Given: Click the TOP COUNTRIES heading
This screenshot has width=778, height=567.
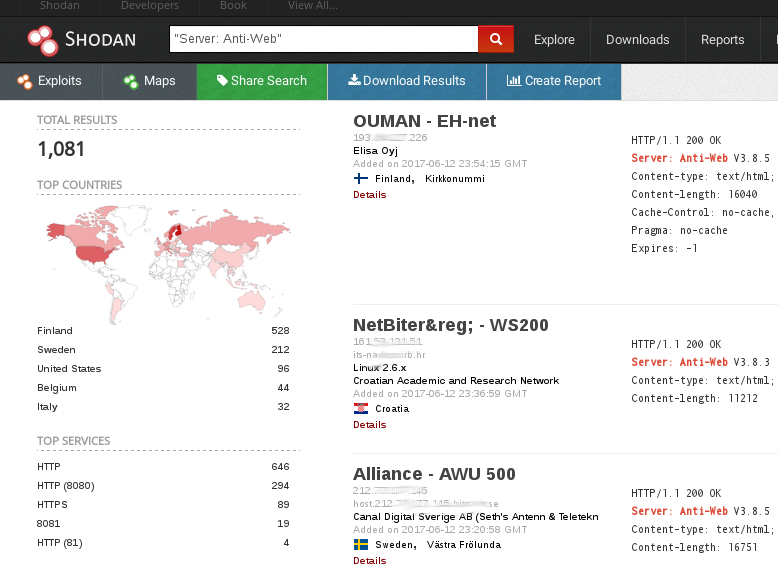Looking at the screenshot, I should [79, 185].
